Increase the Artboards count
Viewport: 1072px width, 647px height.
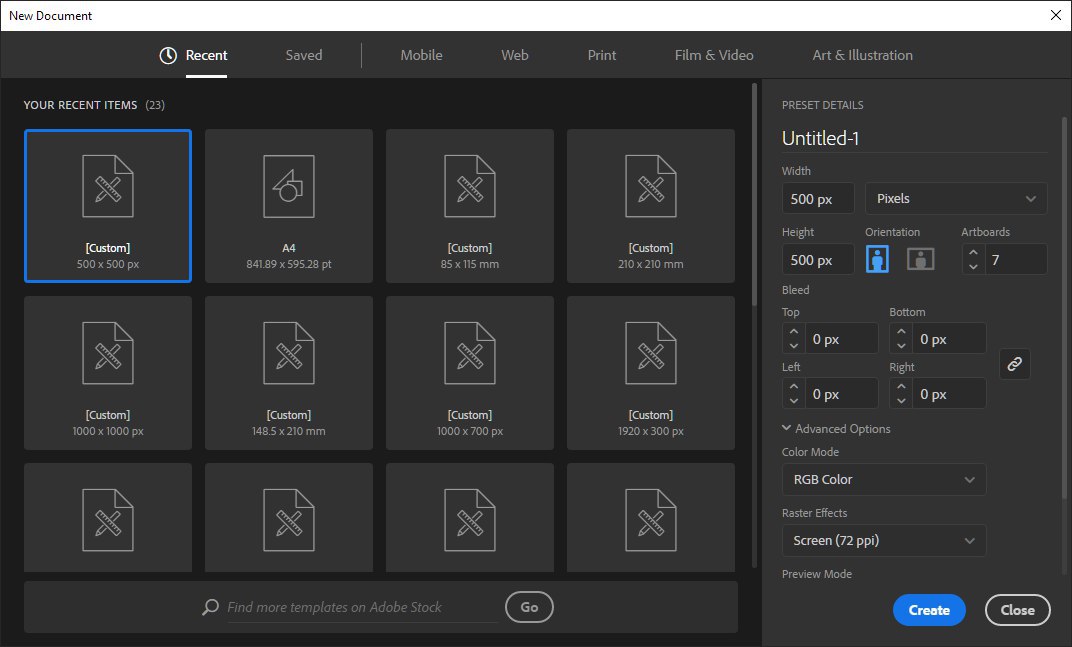point(974,252)
